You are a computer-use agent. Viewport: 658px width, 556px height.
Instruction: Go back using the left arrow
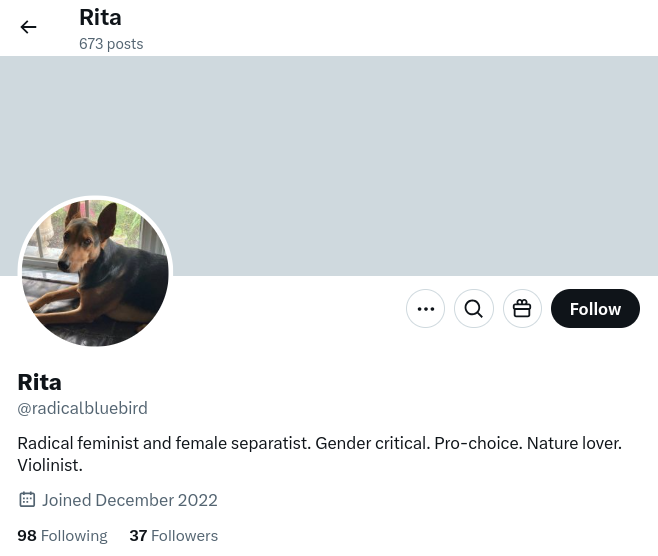(28, 28)
